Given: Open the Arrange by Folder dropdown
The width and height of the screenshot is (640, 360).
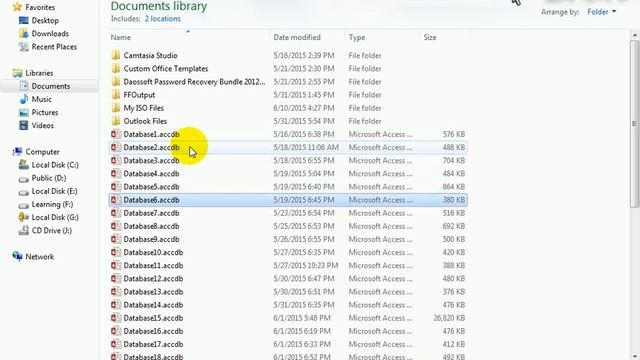Looking at the screenshot, I should click(x=602, y=12).
